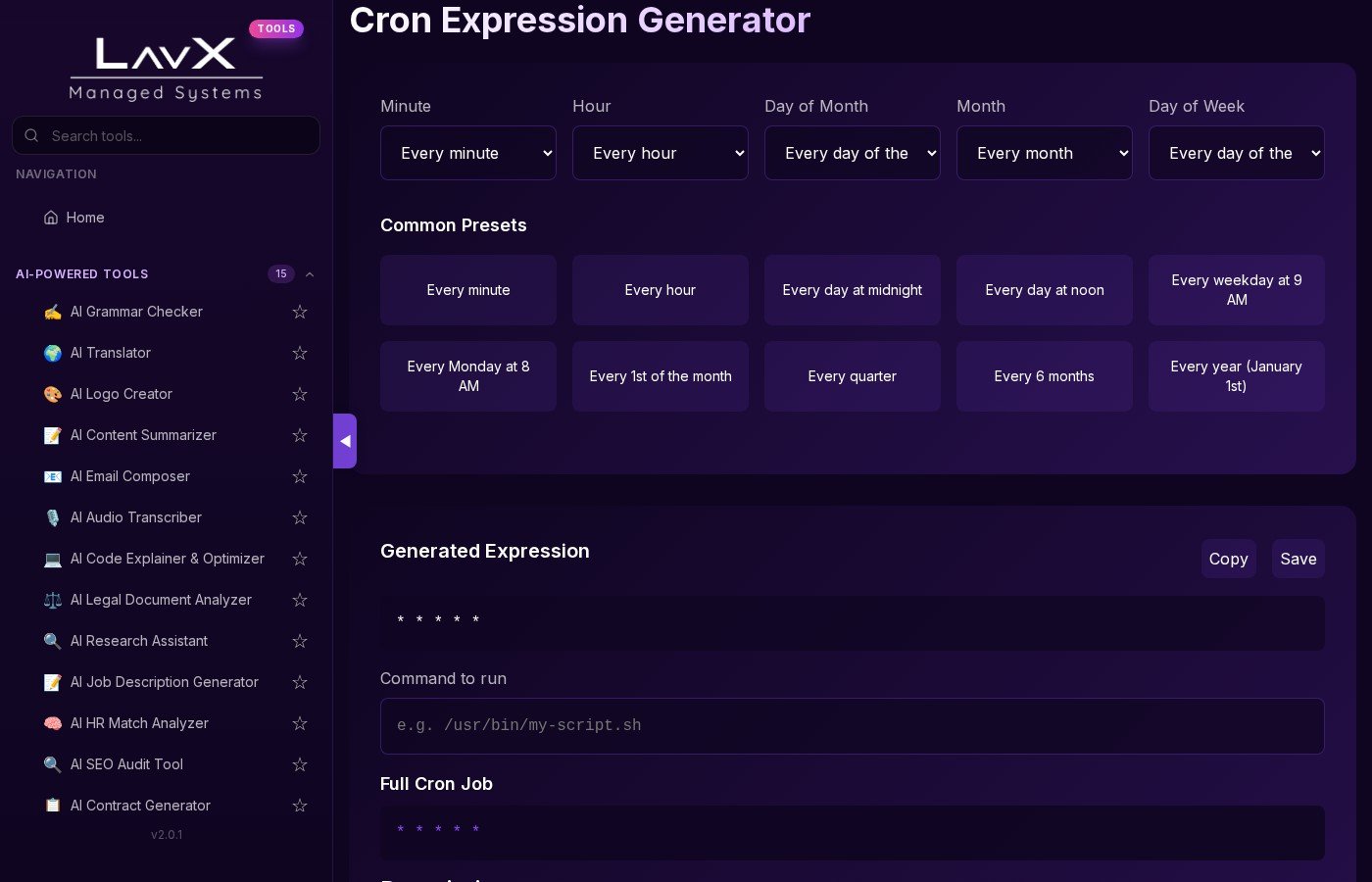Open the Minute dropdown

(468, 153)
